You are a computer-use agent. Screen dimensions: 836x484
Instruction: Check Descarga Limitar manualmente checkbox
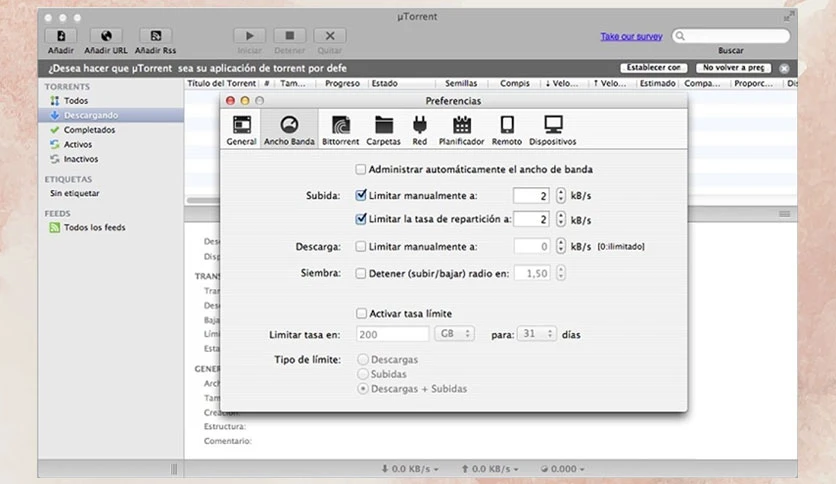pos(361,246)
